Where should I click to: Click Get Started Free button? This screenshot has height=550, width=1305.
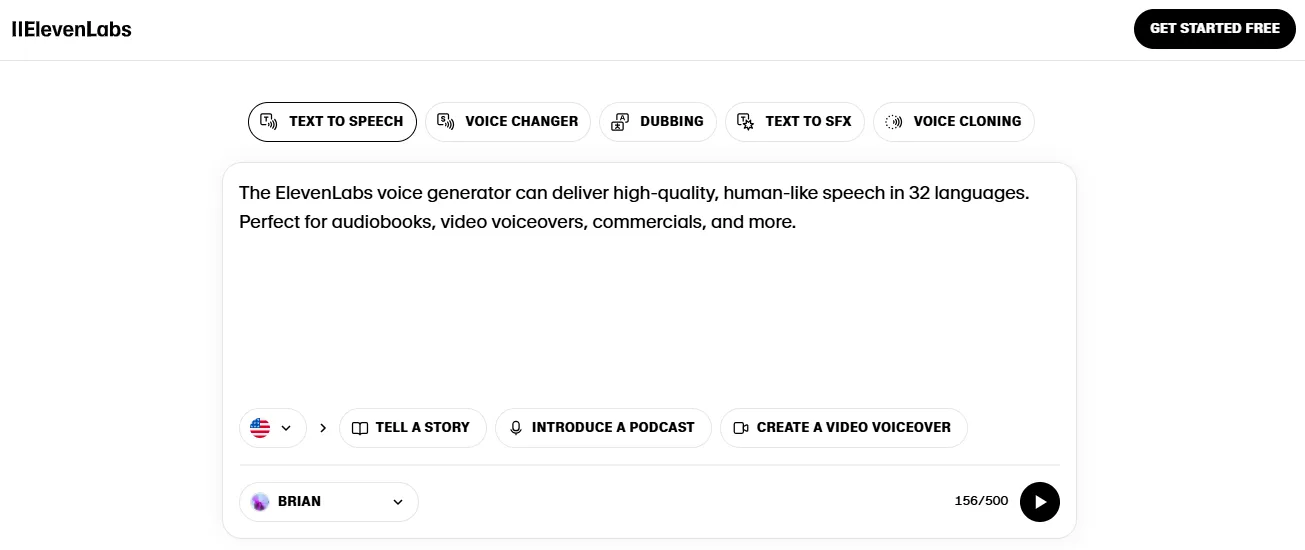(x=1214, y=28)
